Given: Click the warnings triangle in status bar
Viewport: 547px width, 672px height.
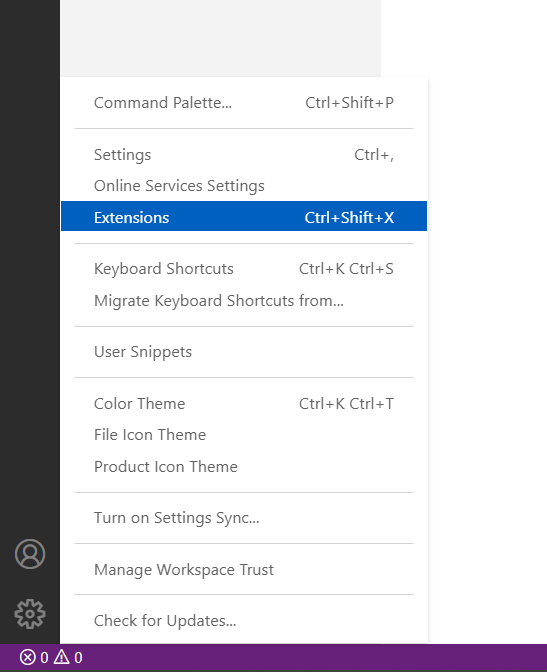Looking at the screenshot, I should [x=62, y=657].
